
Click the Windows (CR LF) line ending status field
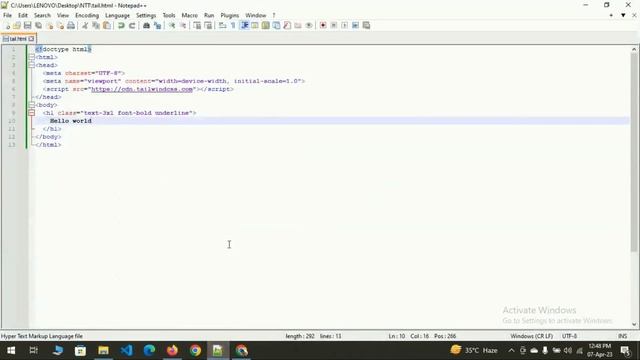pos(531,336)
